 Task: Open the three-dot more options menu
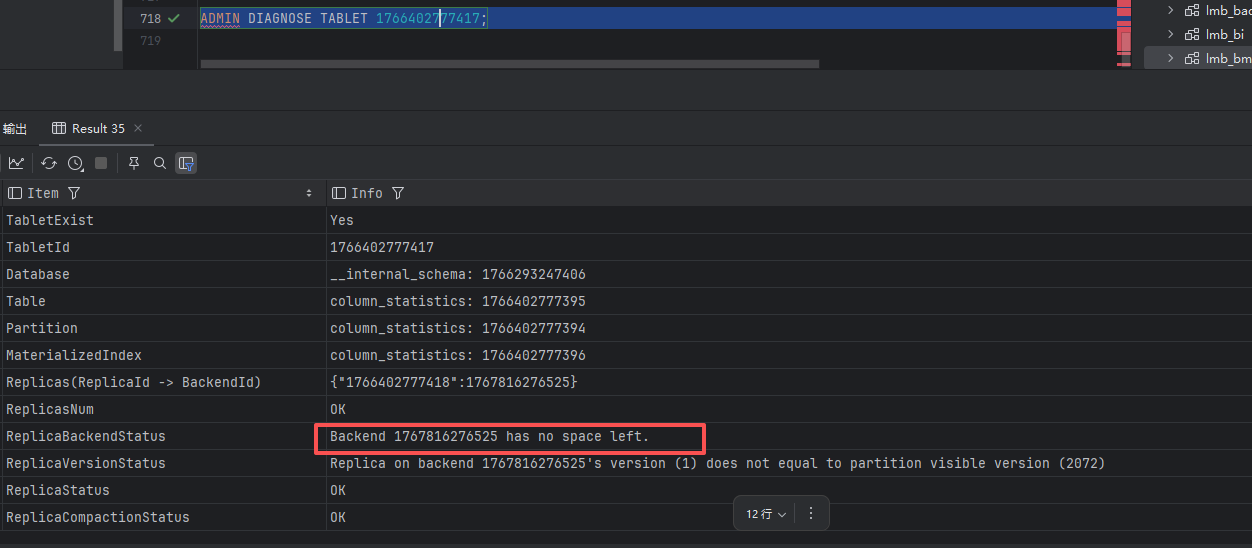click(x=811, y=513)
